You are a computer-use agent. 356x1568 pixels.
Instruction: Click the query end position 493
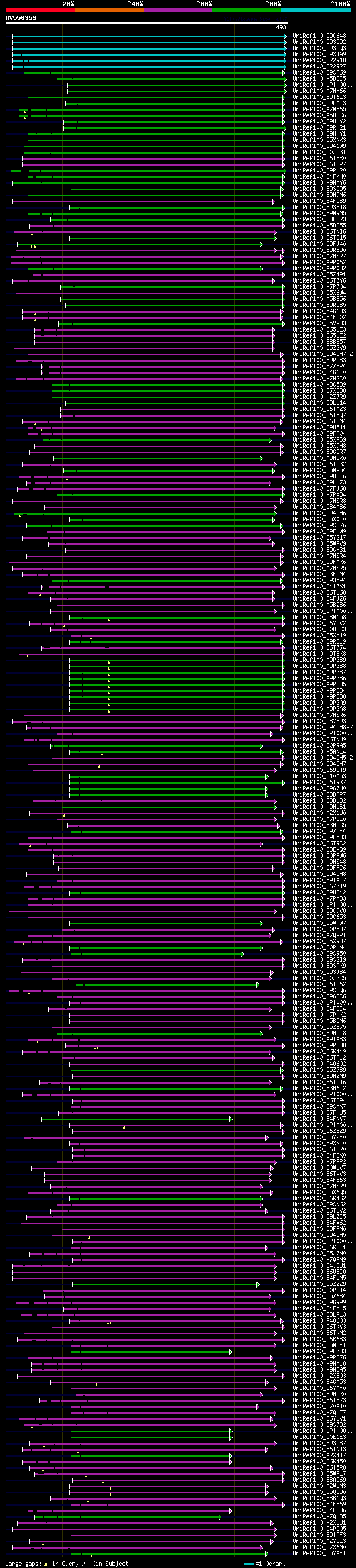(x=281, y=27)
